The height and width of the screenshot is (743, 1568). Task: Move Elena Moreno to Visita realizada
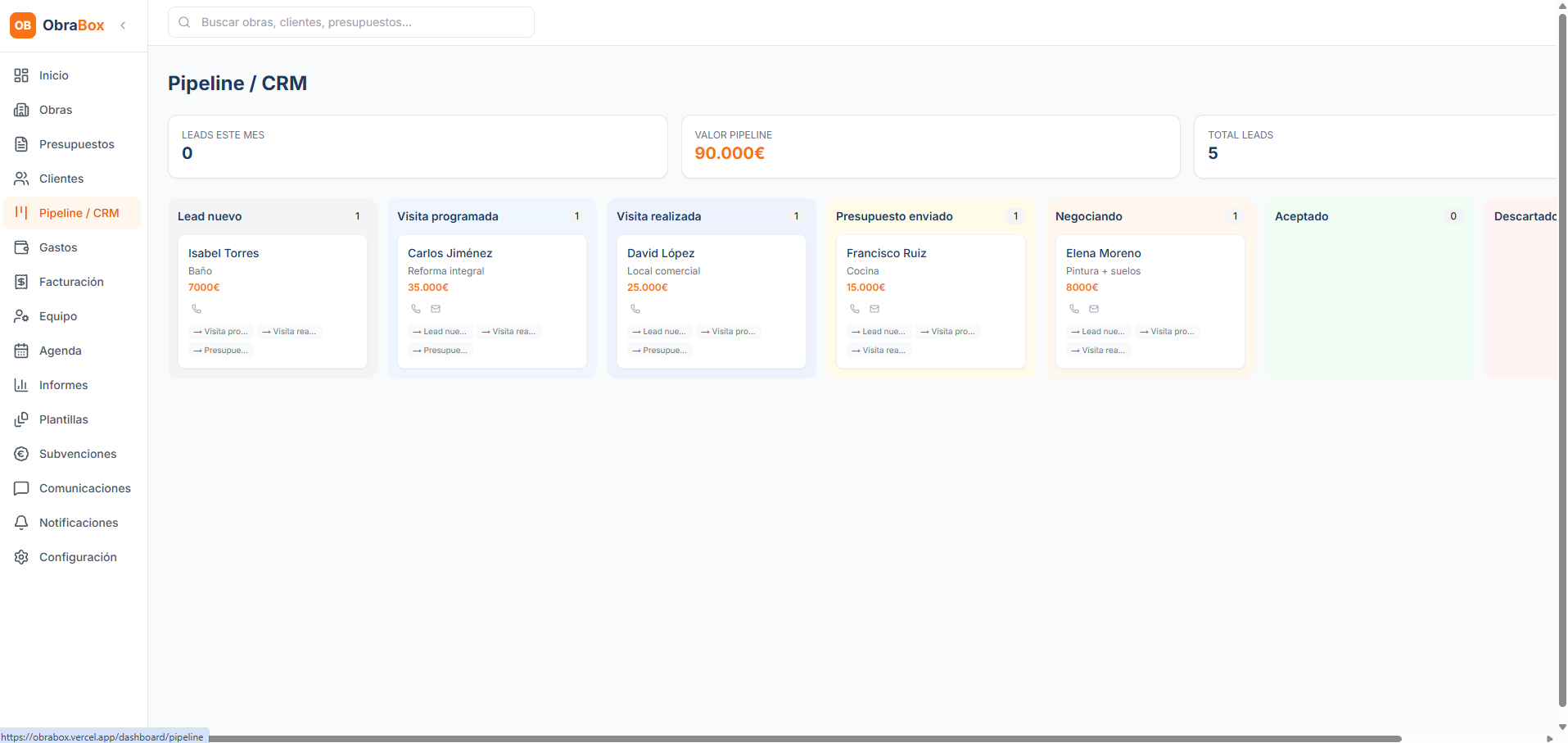pyautogui.click(x=1099, y=351)
